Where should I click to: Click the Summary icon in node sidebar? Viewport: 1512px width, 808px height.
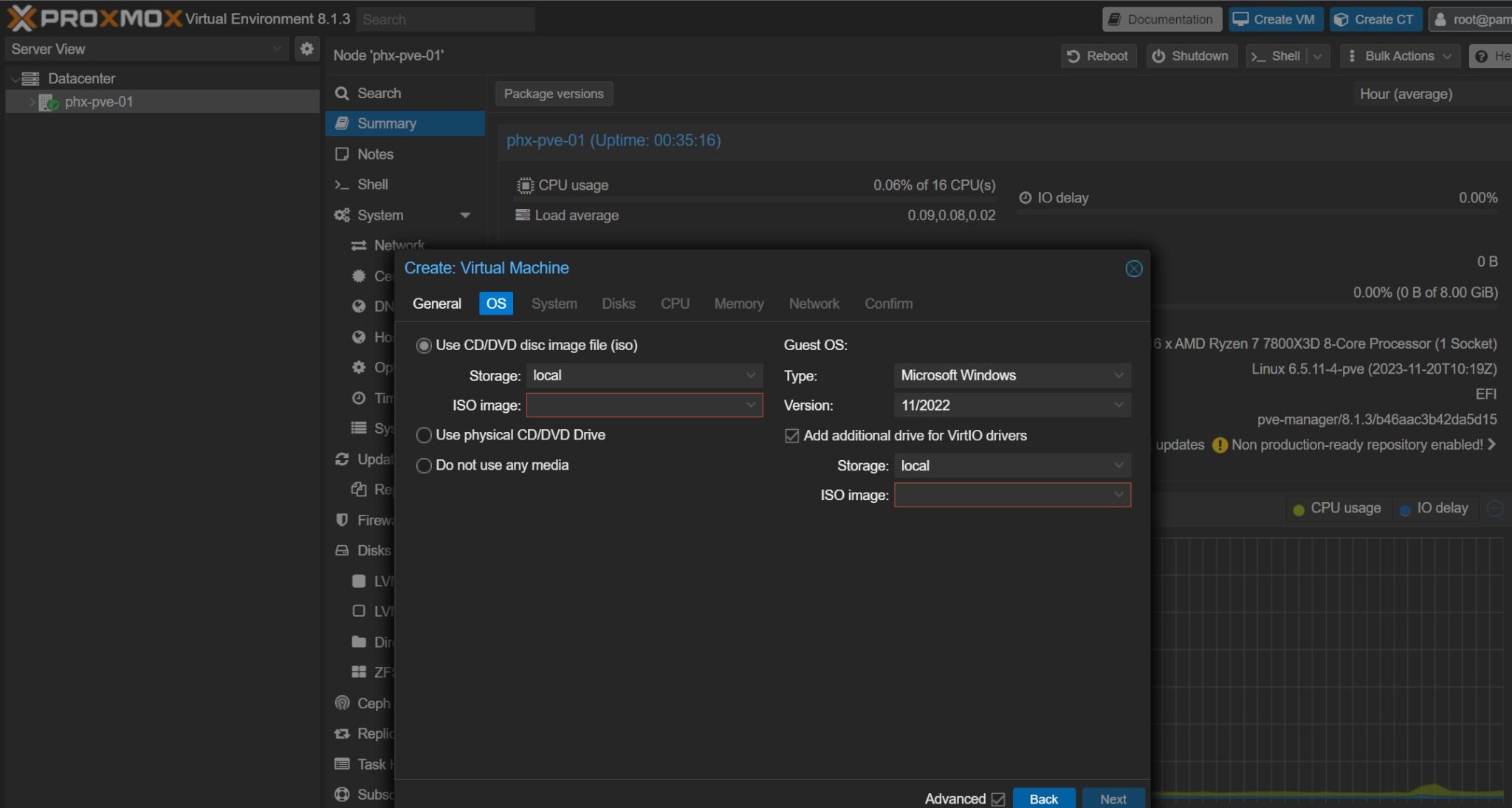click(x=342, y=123)
